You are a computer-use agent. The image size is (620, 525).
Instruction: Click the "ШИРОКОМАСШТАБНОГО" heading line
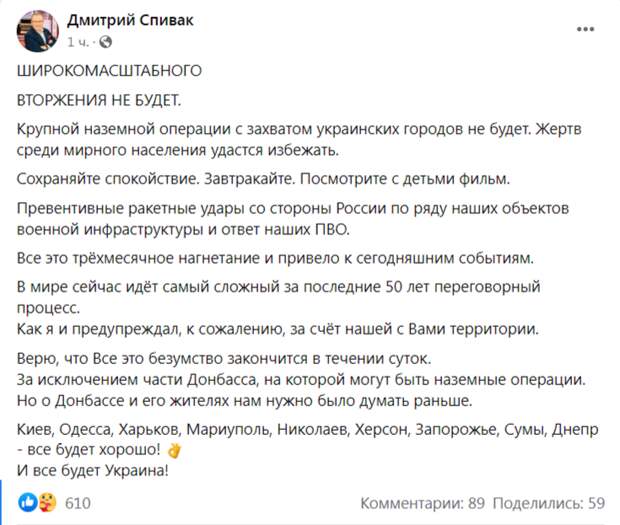pos(110,72)
